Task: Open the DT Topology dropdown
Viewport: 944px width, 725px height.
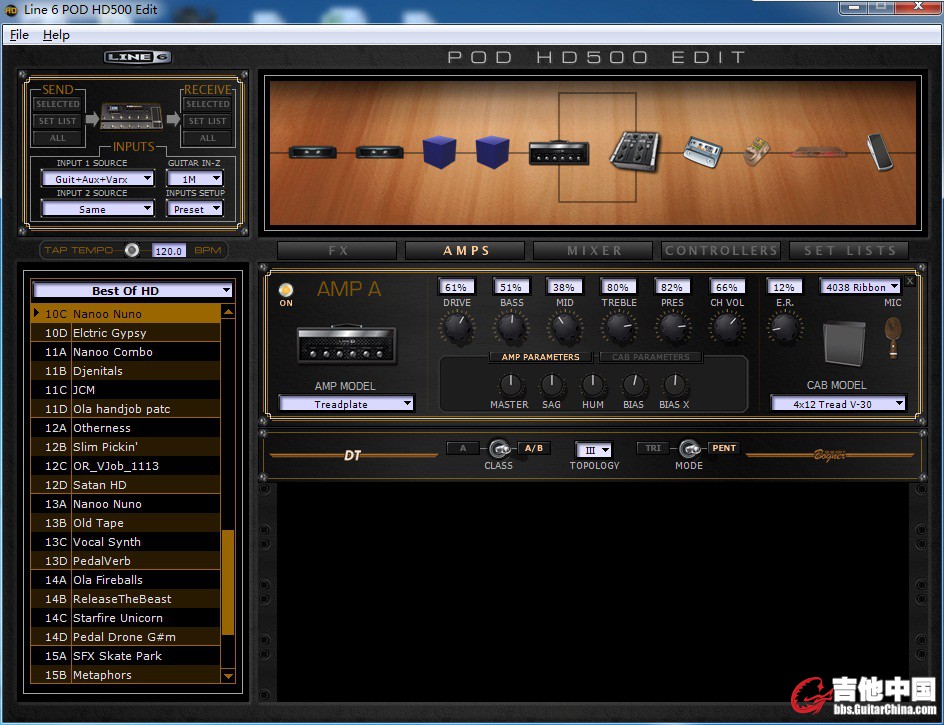Action: [x=594, y=450]
